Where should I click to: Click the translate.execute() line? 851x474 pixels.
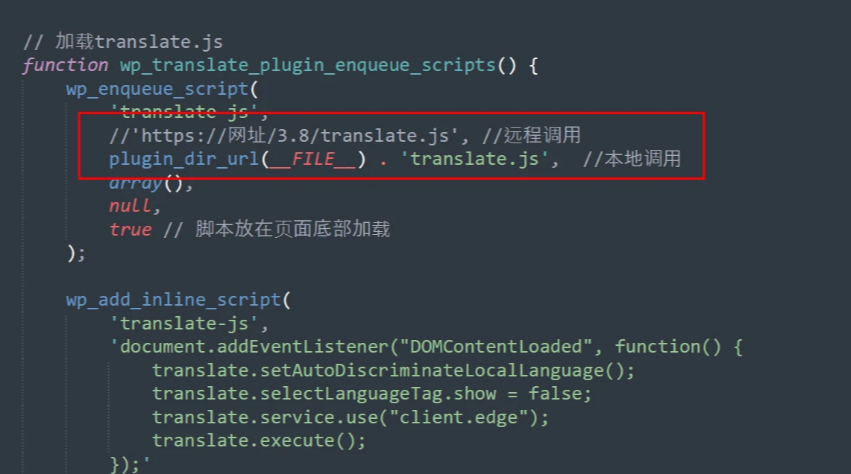click(x=259, y=440)
